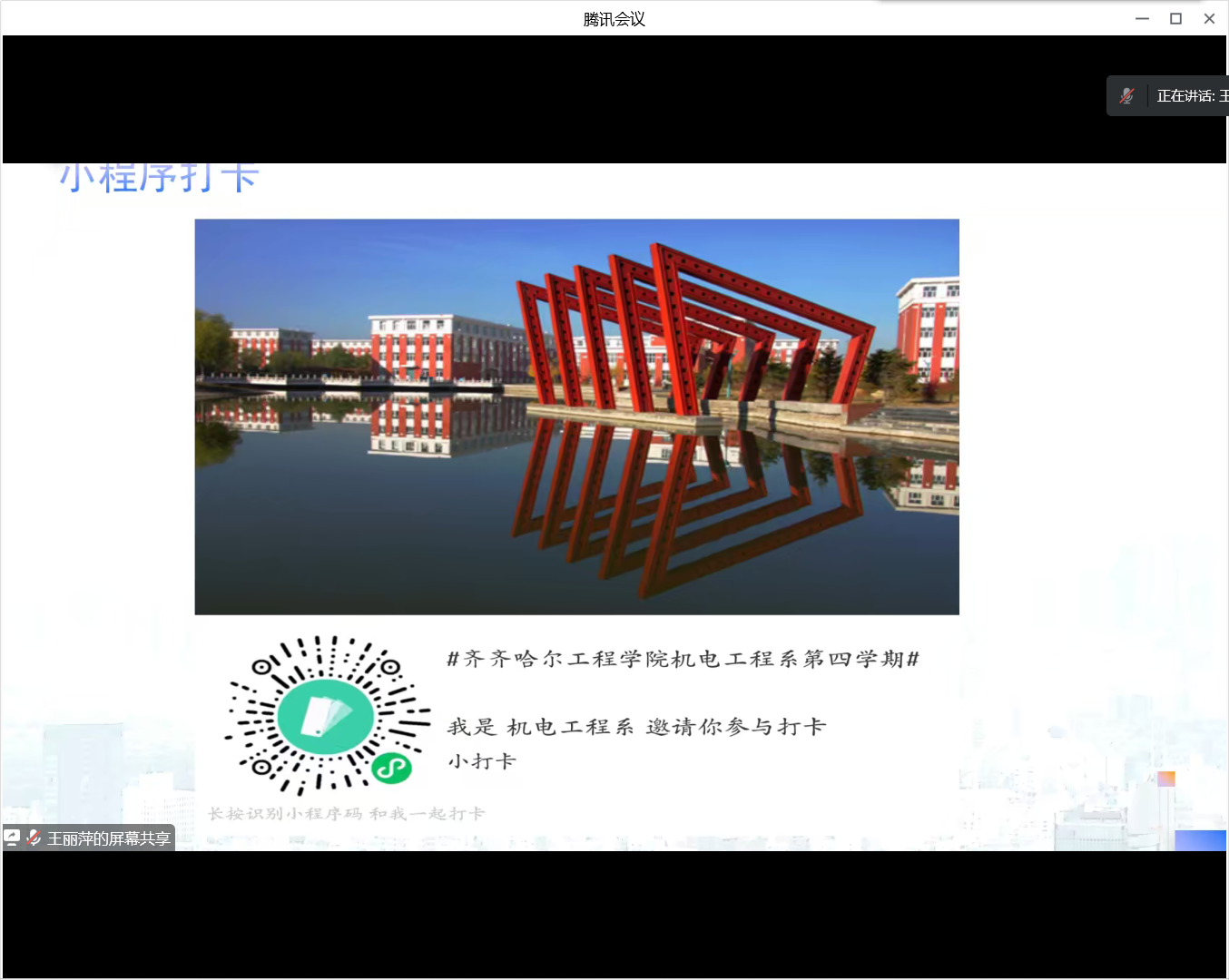
Task: Maximize the 腾讯会议 window
Action: coord(1175,18)
